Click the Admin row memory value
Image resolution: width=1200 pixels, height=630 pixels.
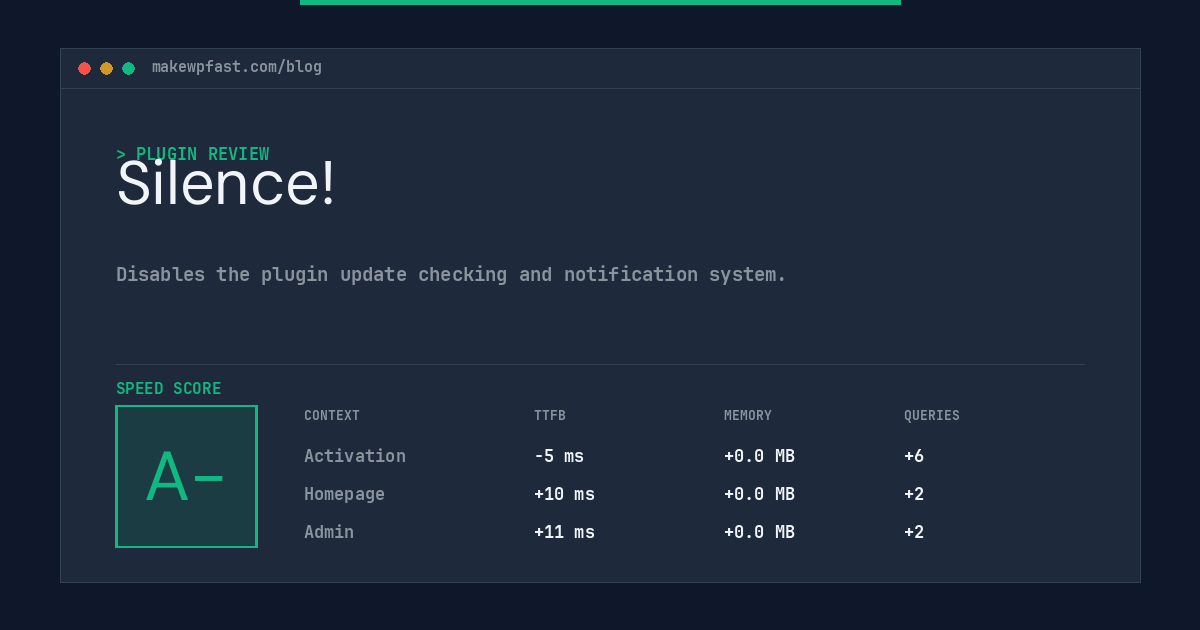(x=759, y=532)
